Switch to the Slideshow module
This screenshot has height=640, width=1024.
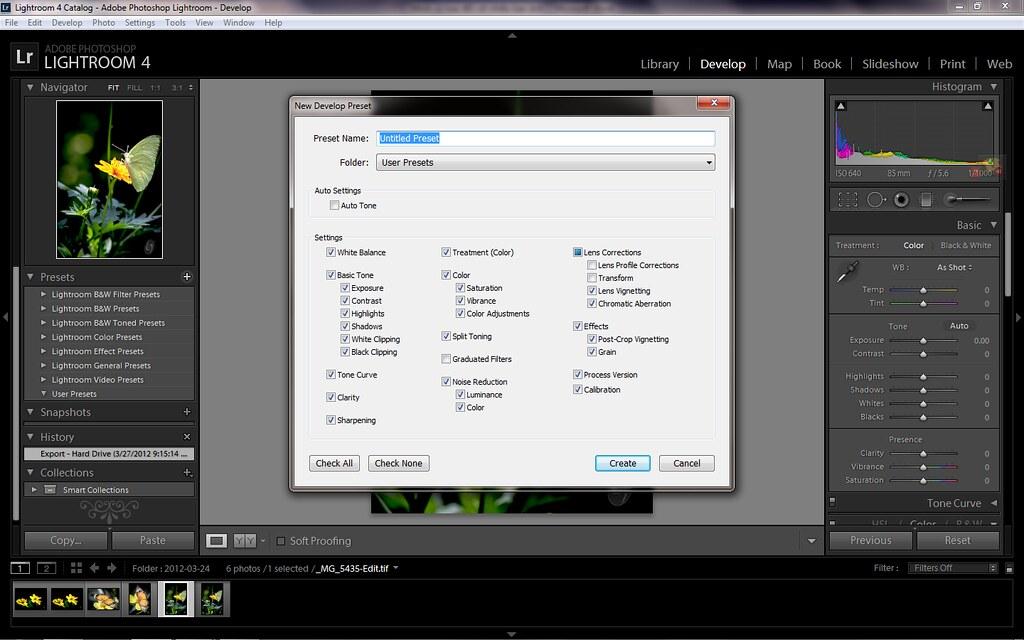click(x=890, y=64)
